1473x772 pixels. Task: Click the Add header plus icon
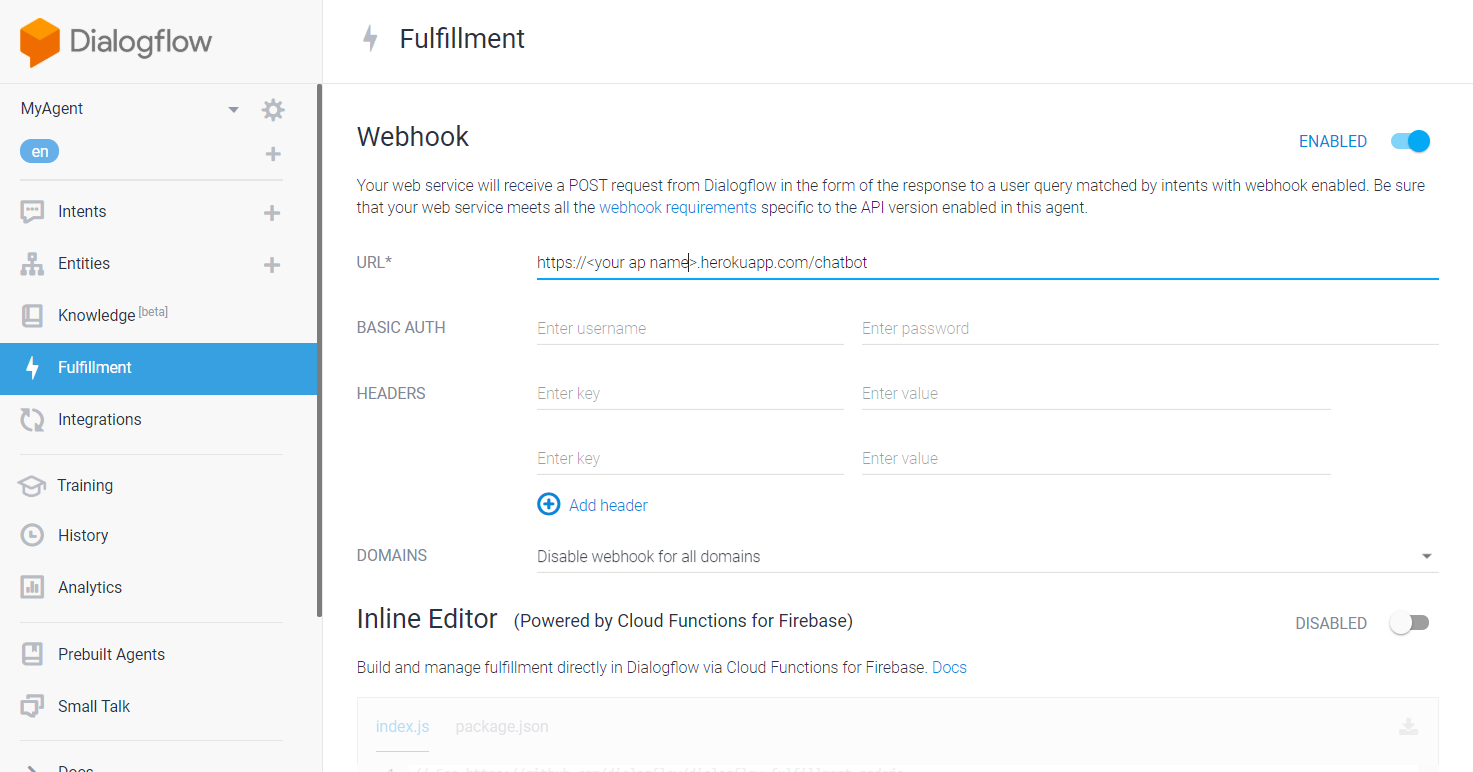tap(549, 505)
